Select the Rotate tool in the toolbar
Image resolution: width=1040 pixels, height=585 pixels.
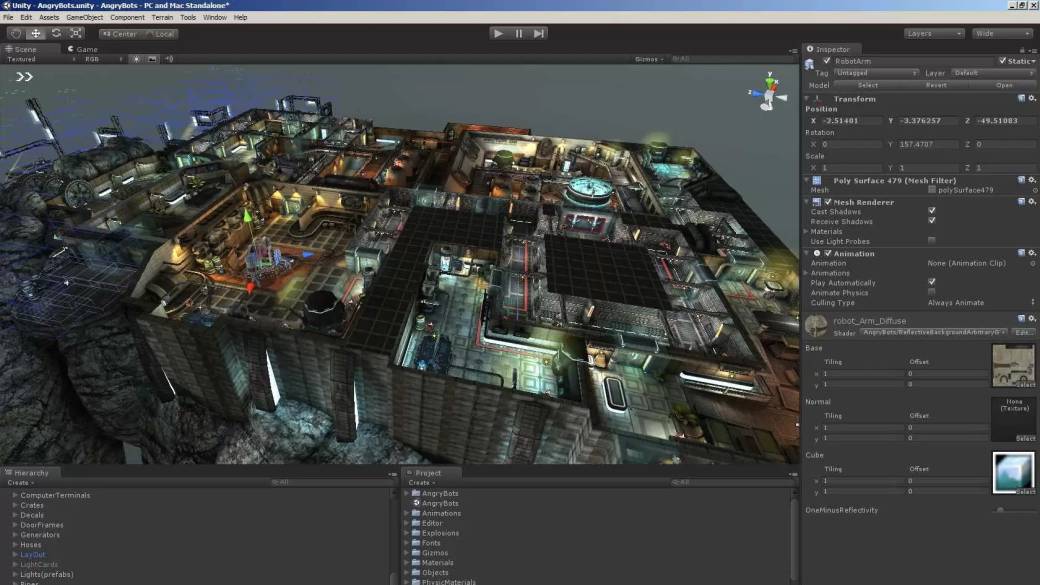tap(57, 33)
